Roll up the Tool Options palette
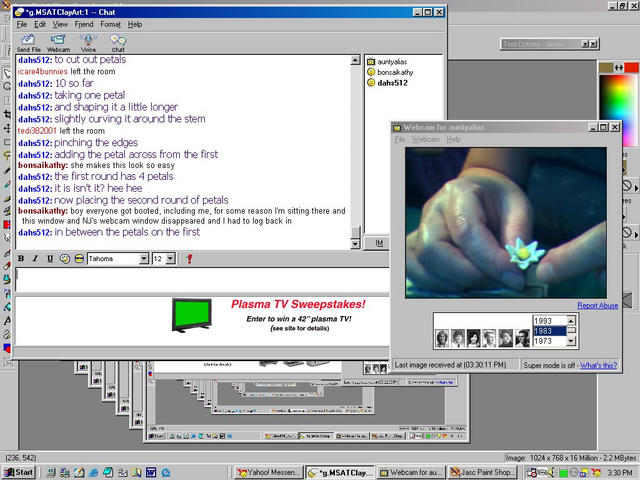The width and height of the screenshot is (640, 480). click(x=585, y=44)
